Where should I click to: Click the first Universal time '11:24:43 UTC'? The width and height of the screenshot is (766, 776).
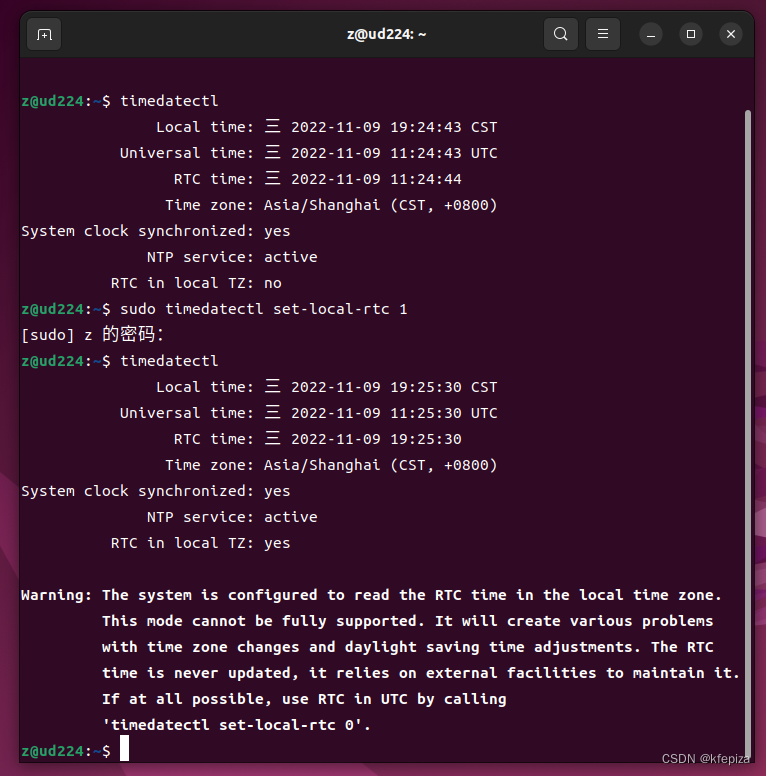443,153
